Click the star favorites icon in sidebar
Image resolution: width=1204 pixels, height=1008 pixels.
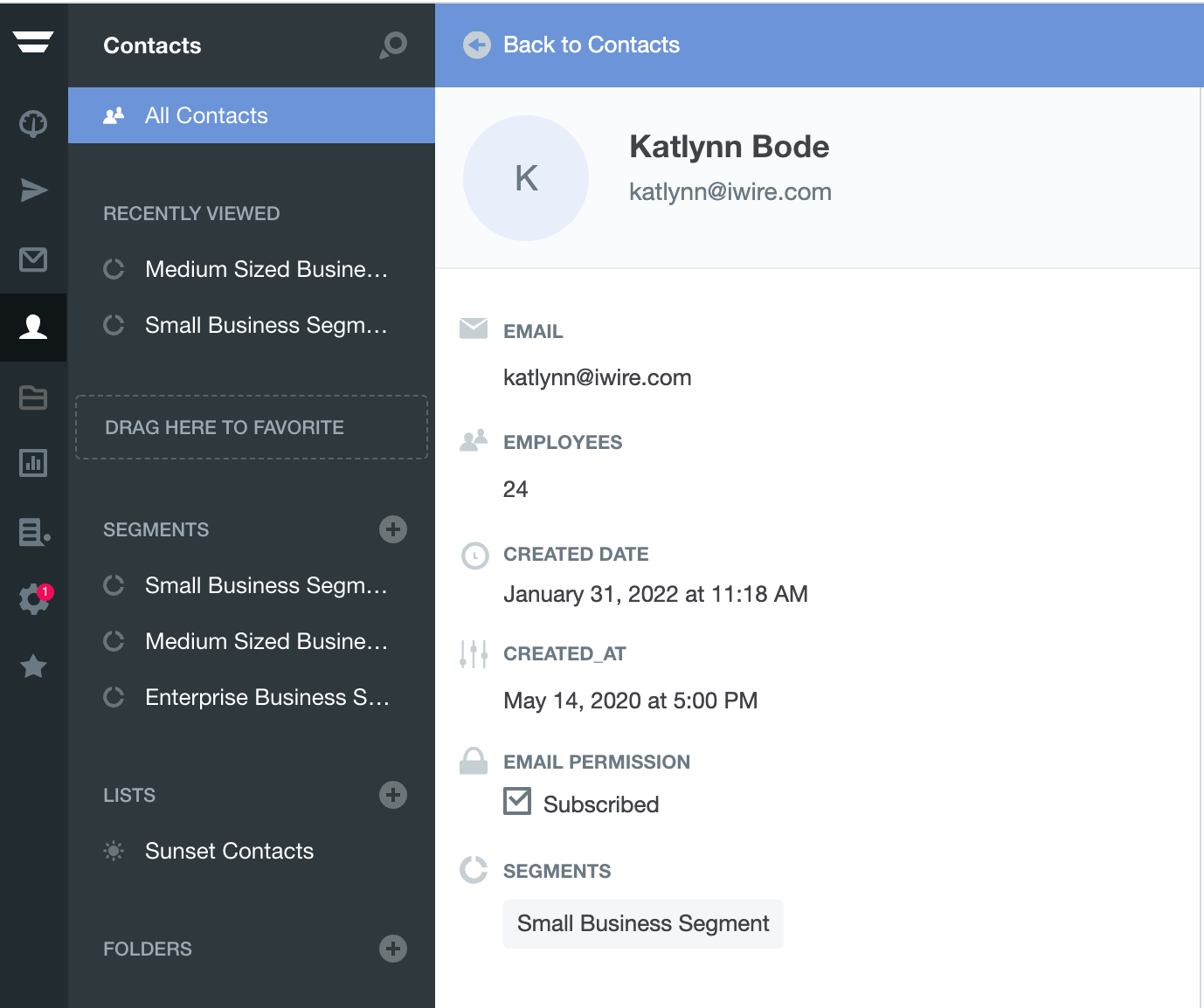point(33,666)
